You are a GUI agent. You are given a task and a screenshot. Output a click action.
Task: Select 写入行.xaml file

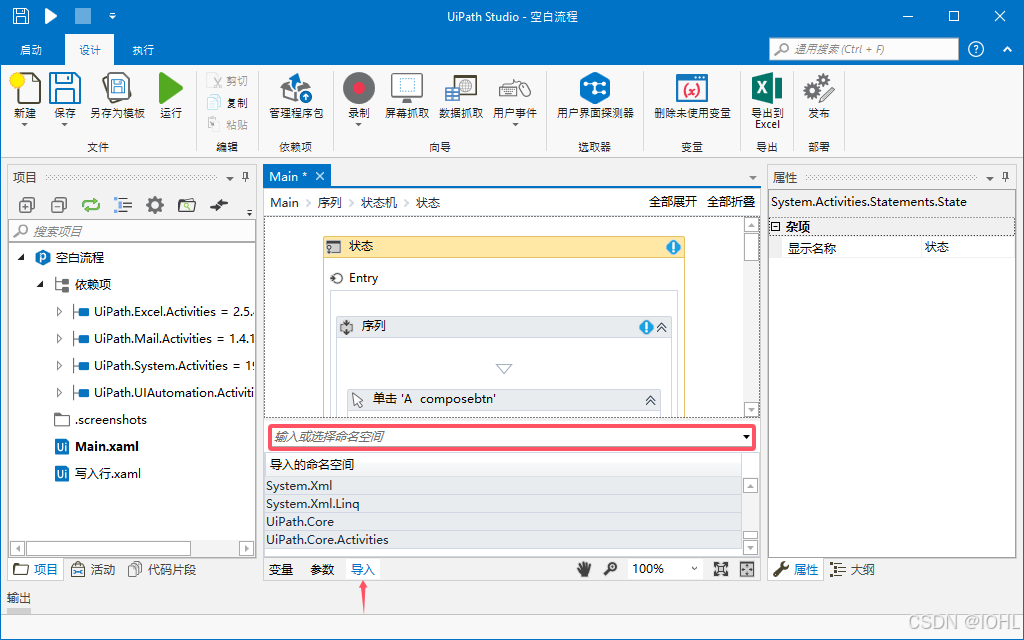pos(107,473)
